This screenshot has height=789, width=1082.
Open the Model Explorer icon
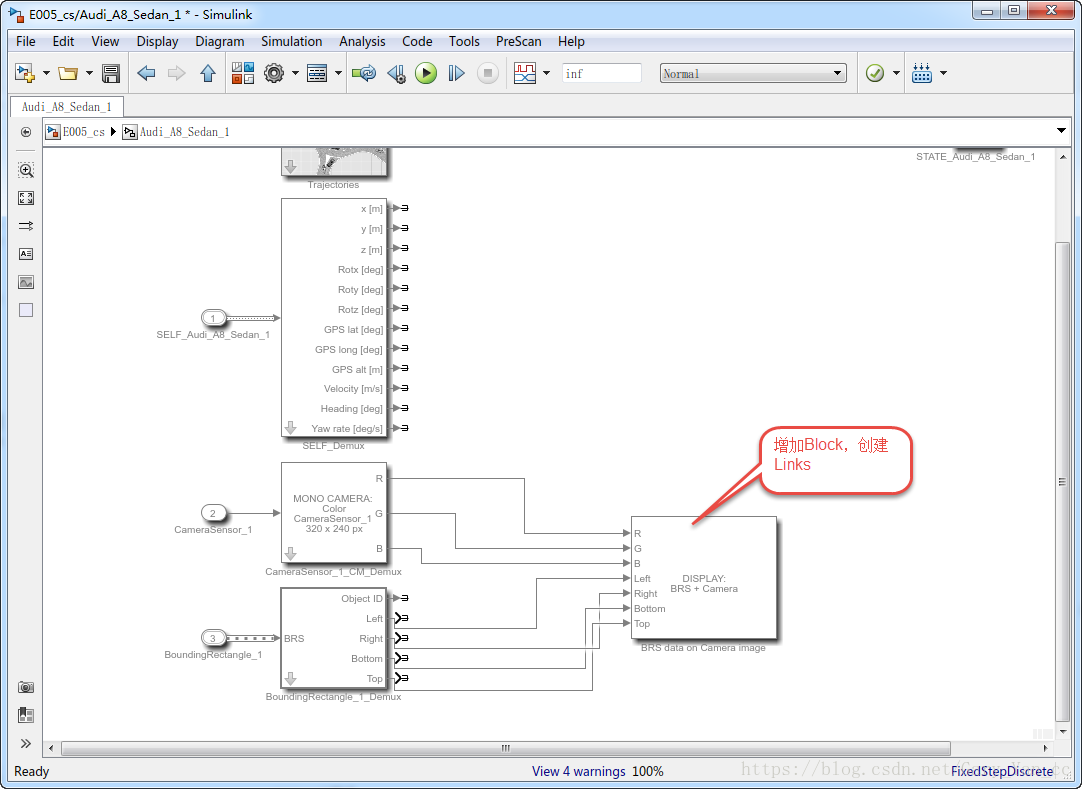317,73
